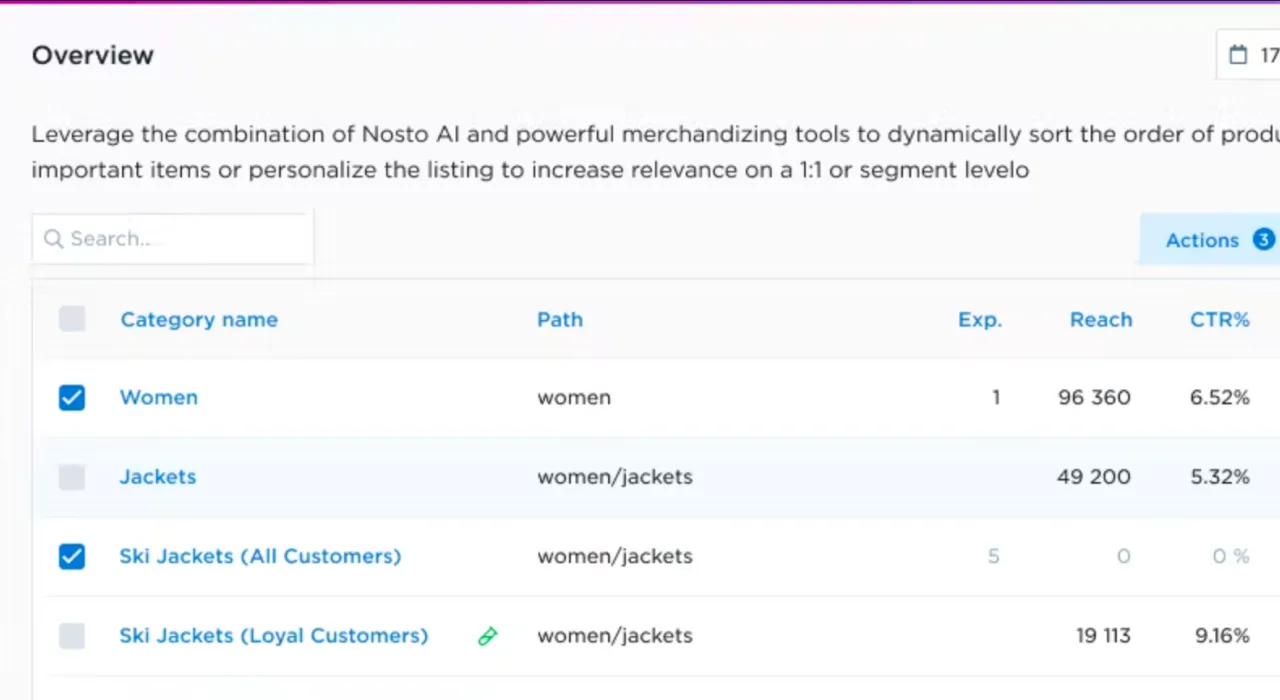The width and height of the screenshot is (1280, 700).
Task: Click the reach value "96 360"
Action: click(x=1094, y=397)
